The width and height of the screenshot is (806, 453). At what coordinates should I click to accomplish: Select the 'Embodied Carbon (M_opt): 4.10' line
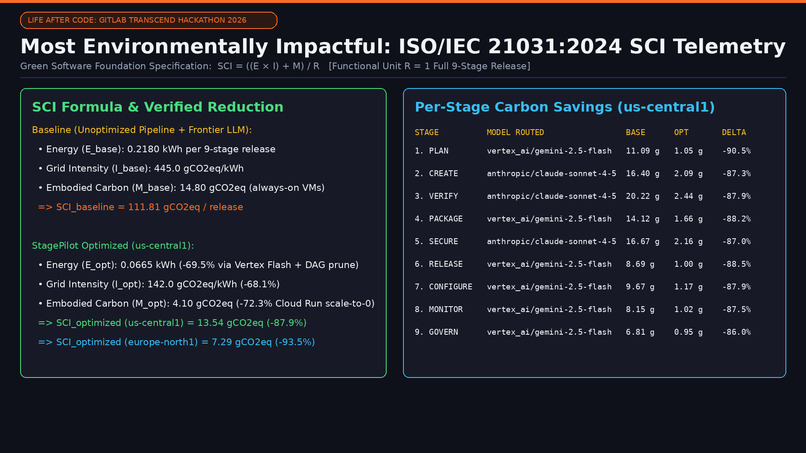pos(207,303)
